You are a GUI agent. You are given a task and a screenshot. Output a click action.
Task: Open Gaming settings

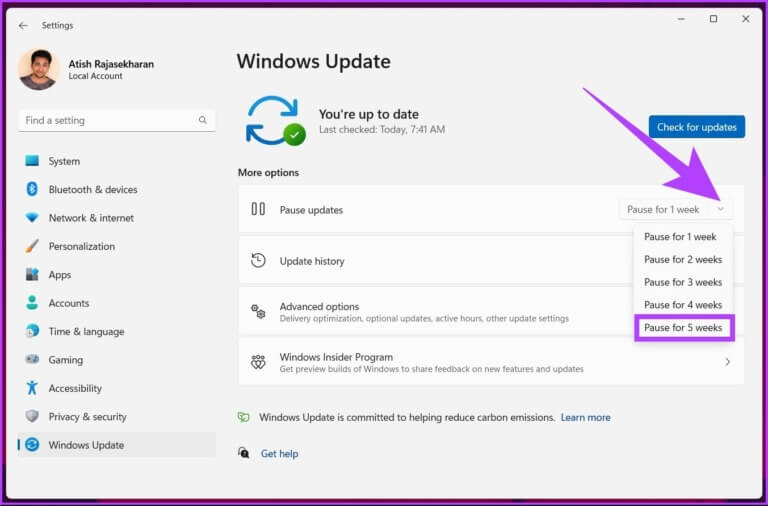pyautogui.click(x=117, y=360)
